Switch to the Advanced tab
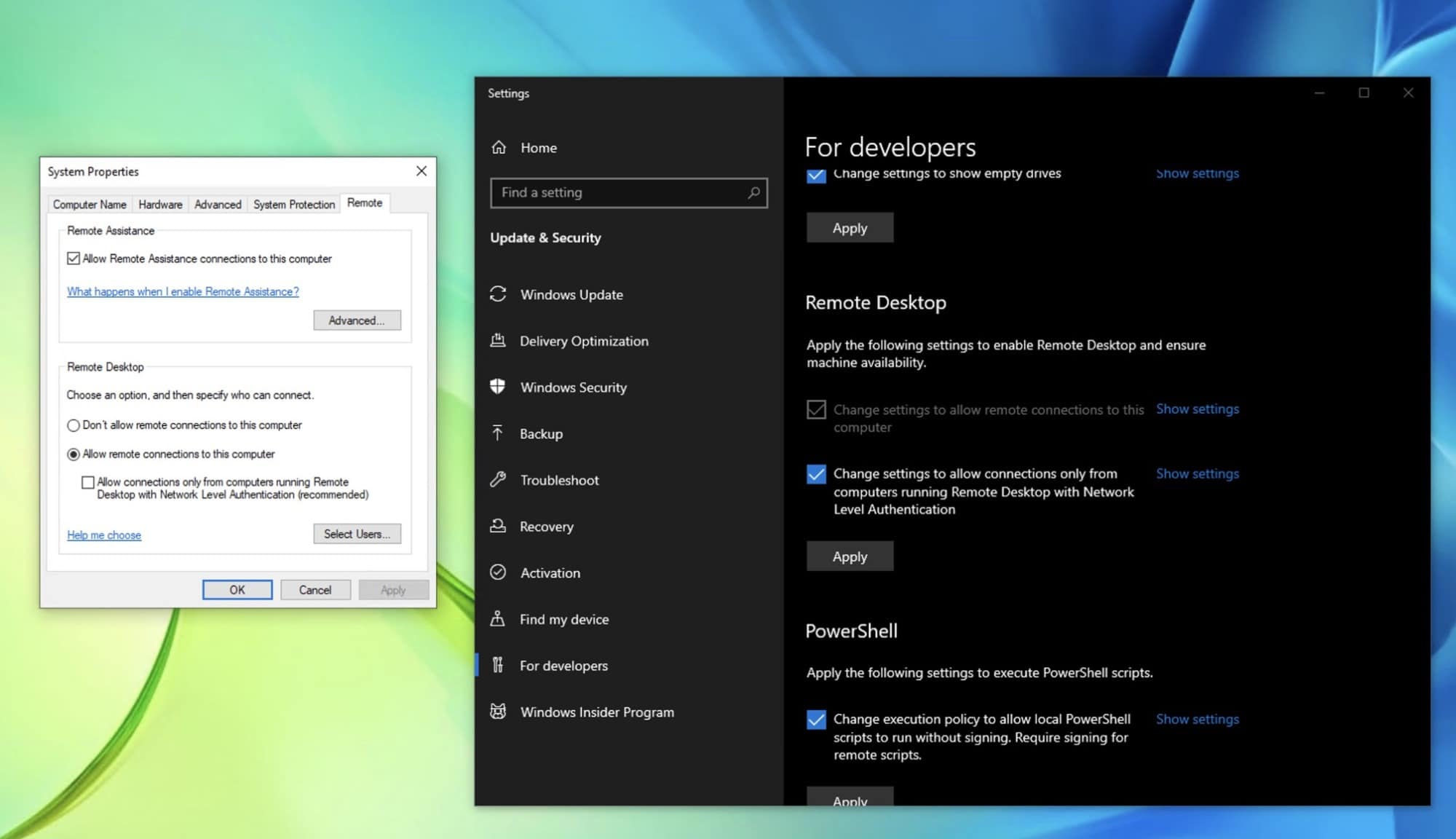This screenshot has height=839, width=1456. (218, 205)
